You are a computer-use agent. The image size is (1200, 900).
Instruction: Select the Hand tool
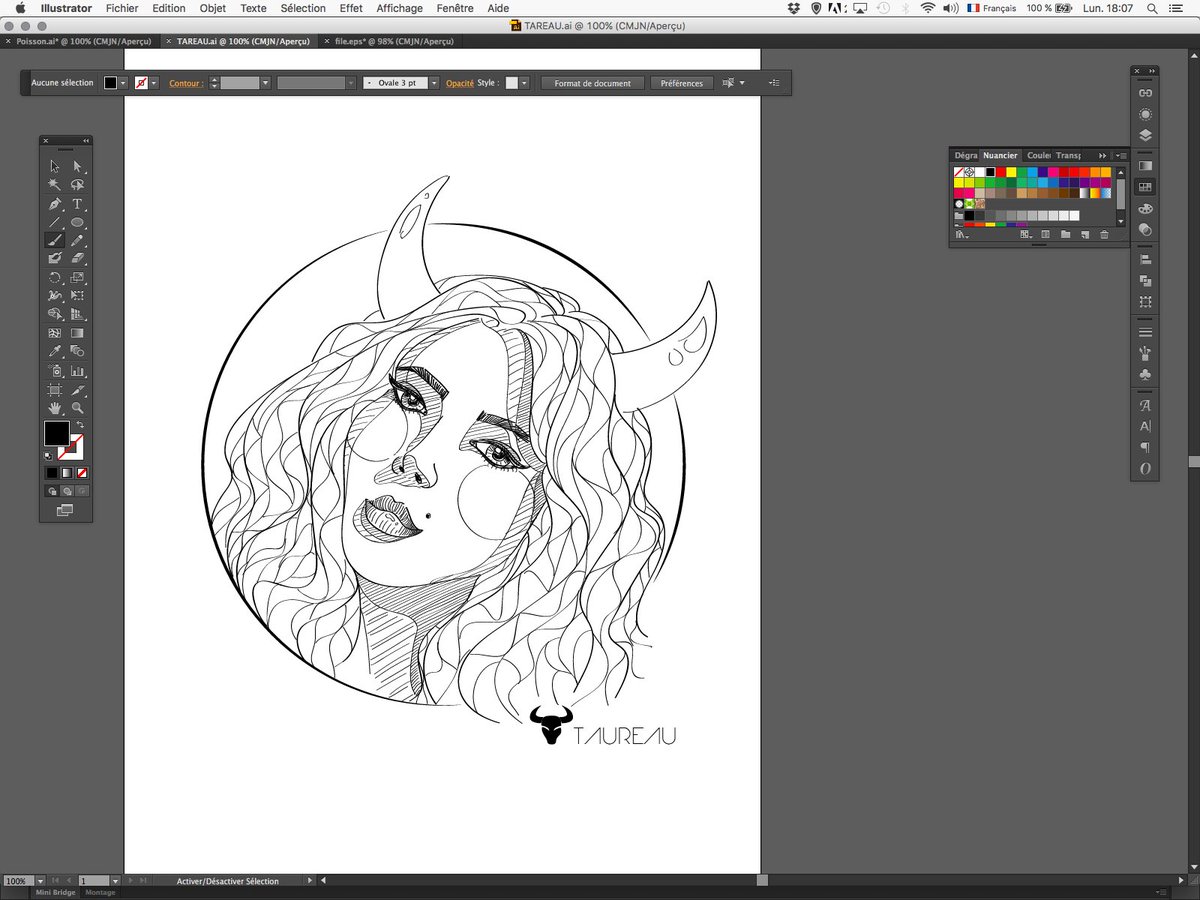click(55, 408)
